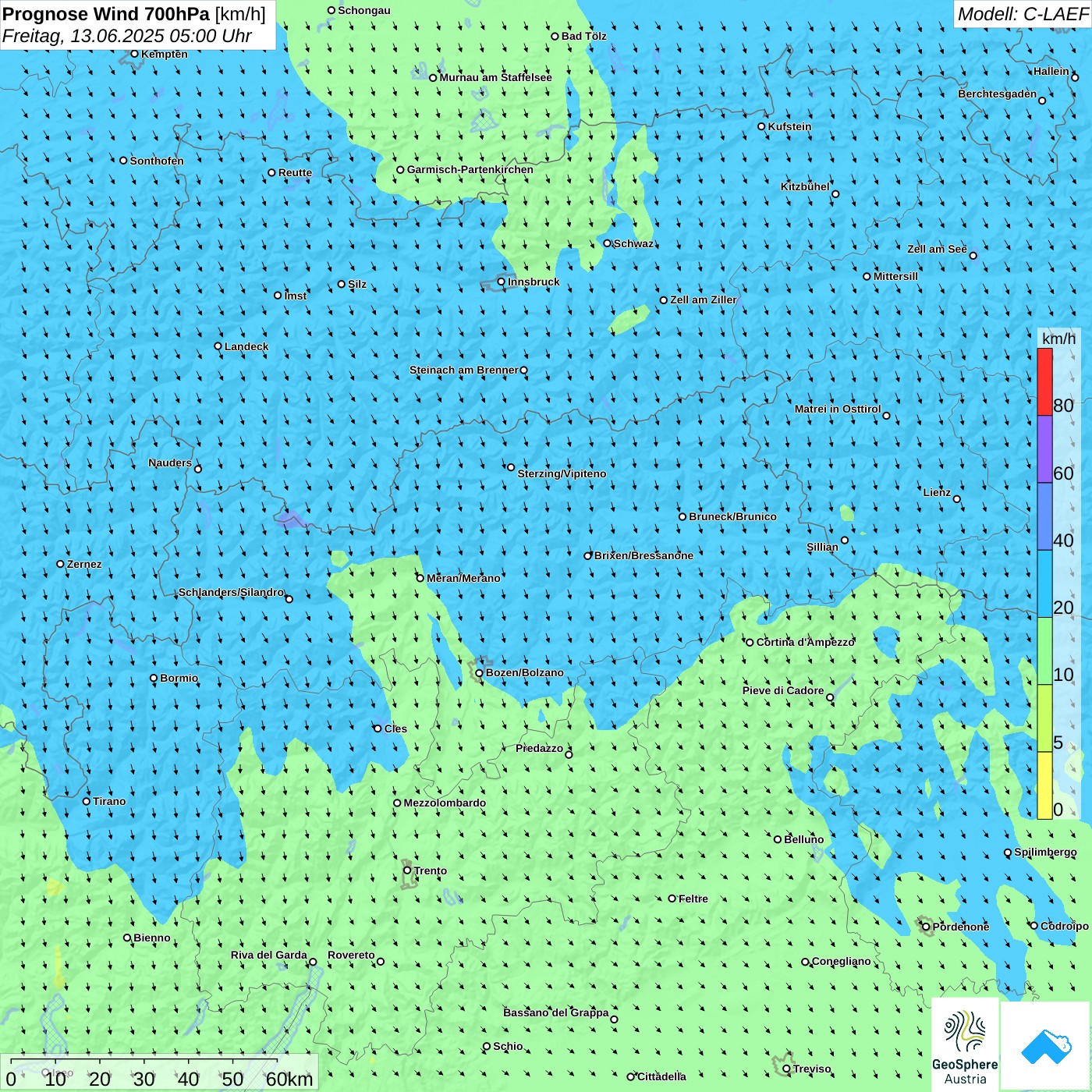Click the 'Schlanders/Silandro' map label

(231, 592)
